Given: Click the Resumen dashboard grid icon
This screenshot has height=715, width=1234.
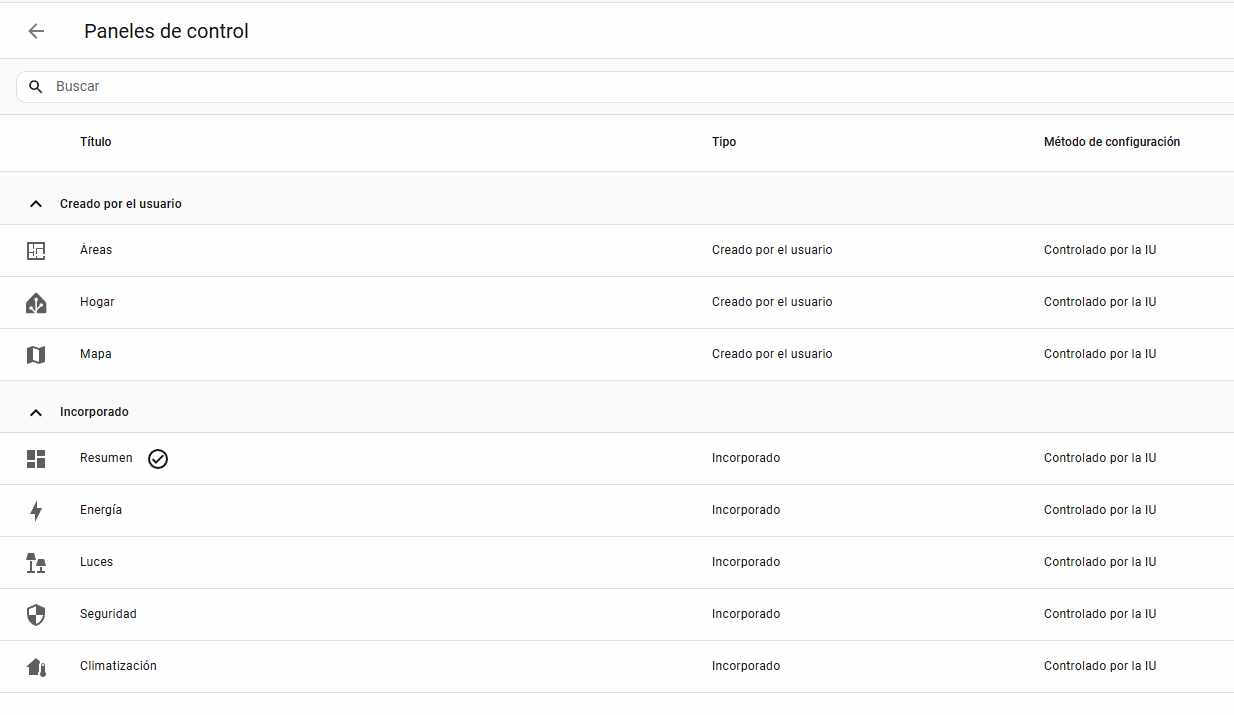Looking at the screenshot, I should tap(36, 459).
